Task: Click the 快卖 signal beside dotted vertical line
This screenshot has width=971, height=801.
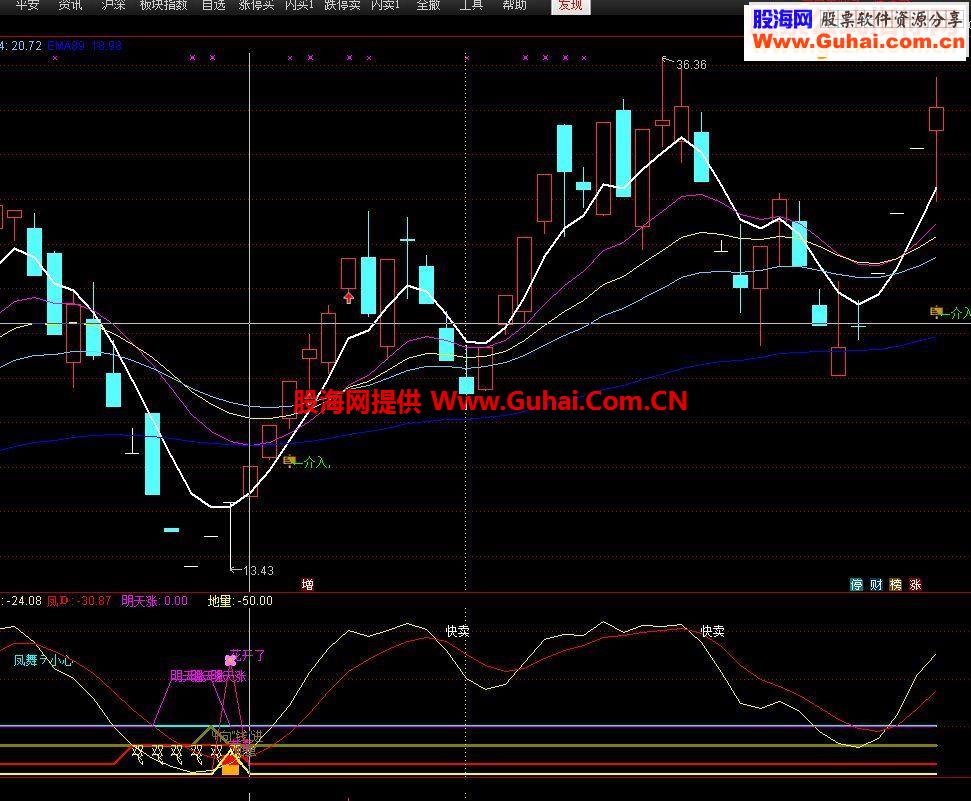Action: [458, 631]
